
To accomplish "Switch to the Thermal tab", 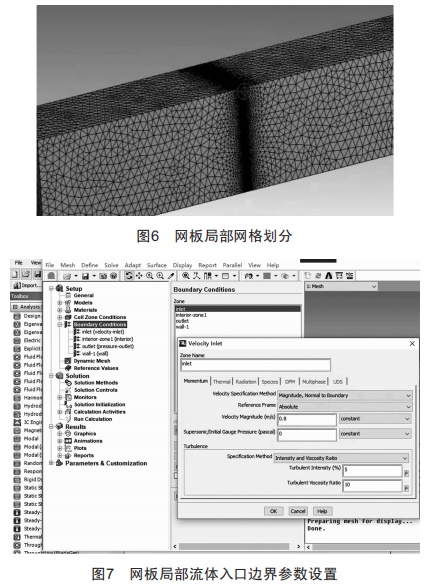I will [x=222, y=382].
